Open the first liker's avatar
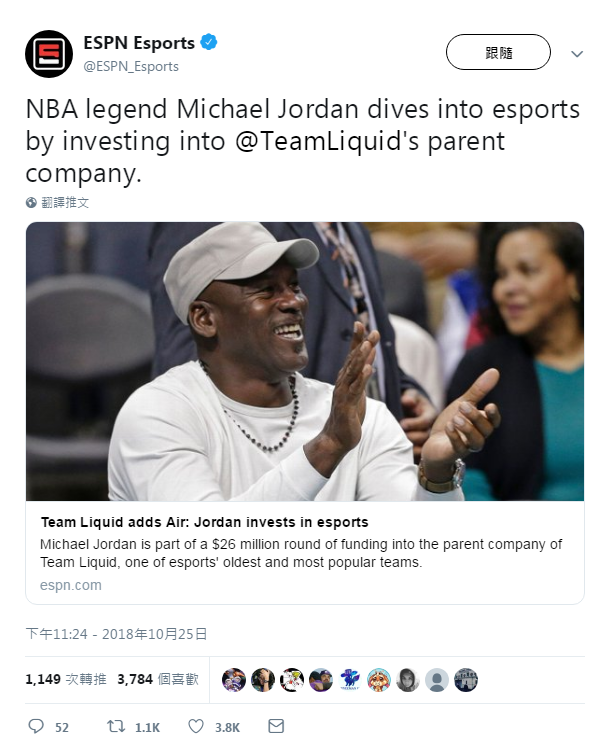This screenshot has height=752, width=611. [x=233, y=680]
